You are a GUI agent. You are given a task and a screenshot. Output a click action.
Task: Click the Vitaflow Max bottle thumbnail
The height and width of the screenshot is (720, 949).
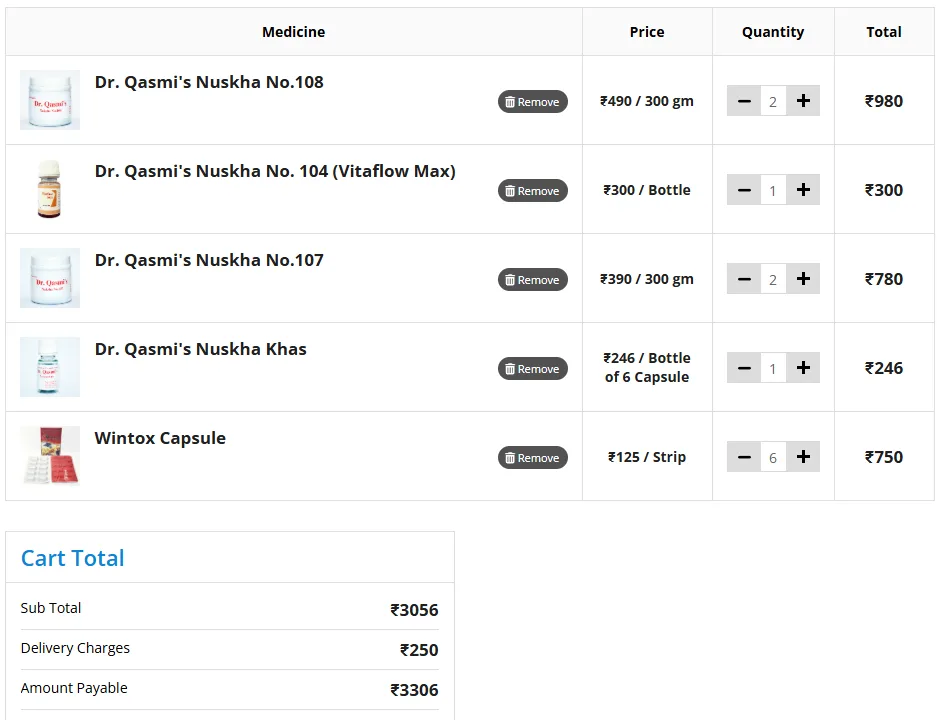pos(50,189)
